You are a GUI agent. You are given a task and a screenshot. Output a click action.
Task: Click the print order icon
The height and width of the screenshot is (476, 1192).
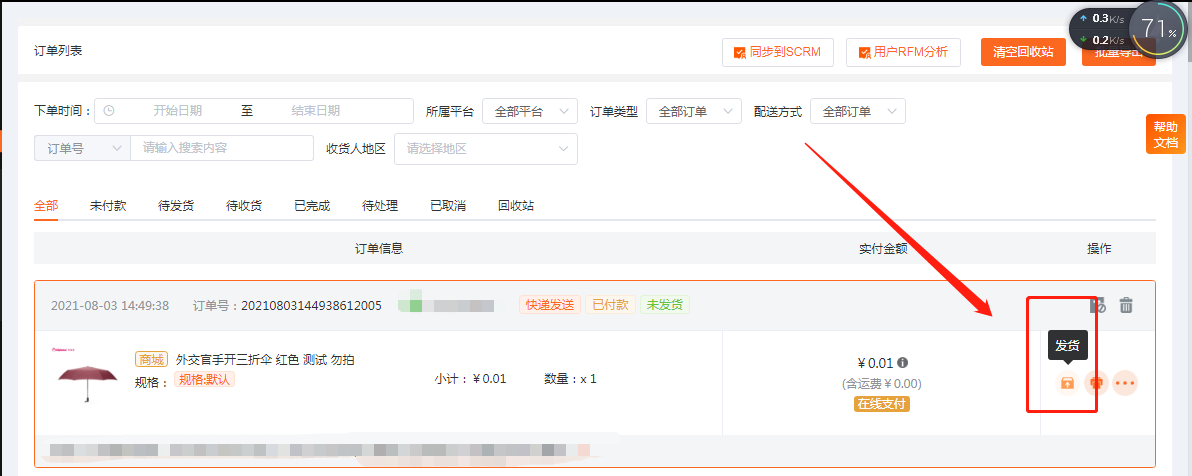click(x=1096, y=383)
